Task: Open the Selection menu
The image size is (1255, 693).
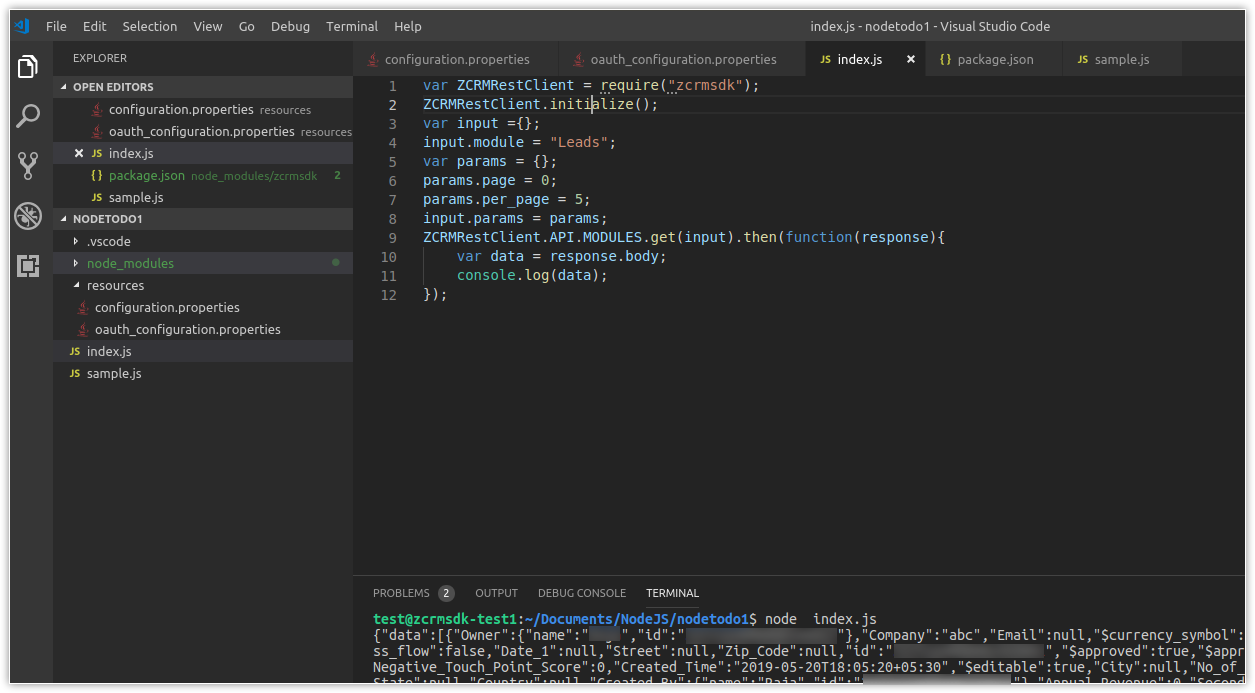Action: 150,26
